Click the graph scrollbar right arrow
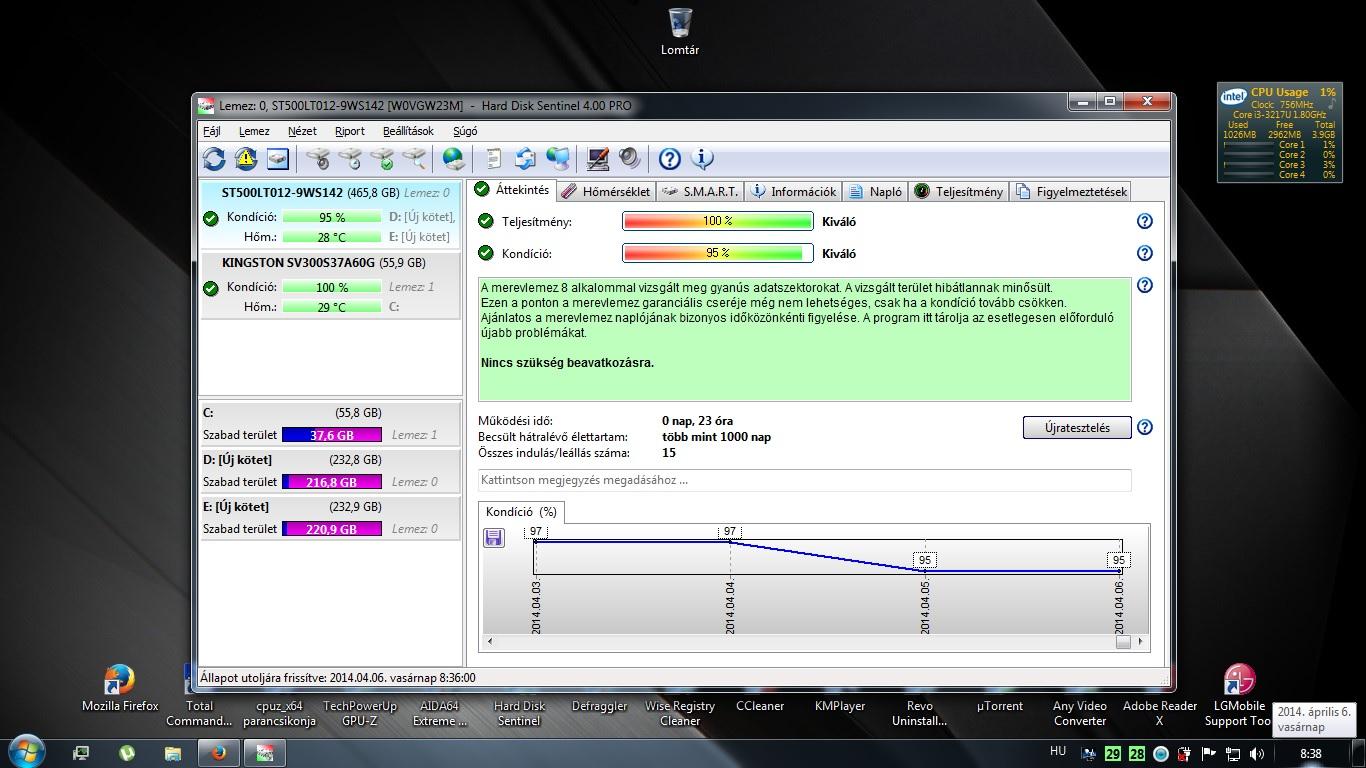The height and width of the screenshot is (768, 1366). click(x=1141, y=641)
